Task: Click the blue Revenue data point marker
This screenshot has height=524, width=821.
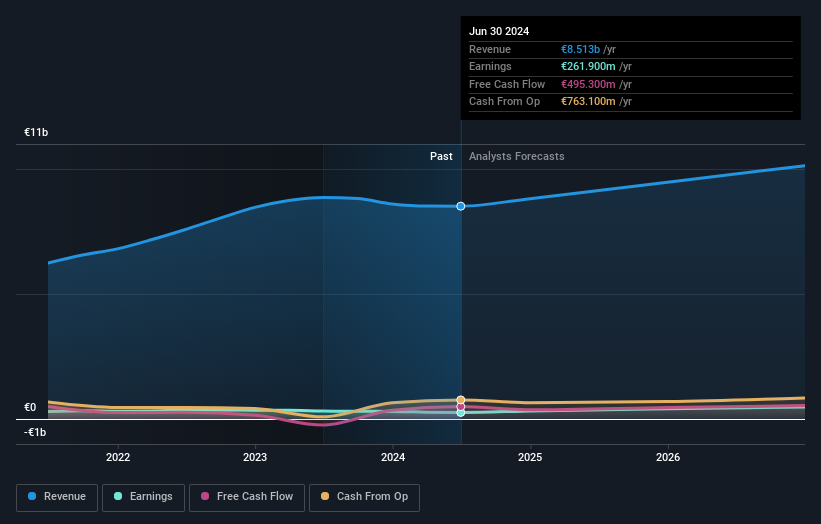Action: (x=461, y=206)
